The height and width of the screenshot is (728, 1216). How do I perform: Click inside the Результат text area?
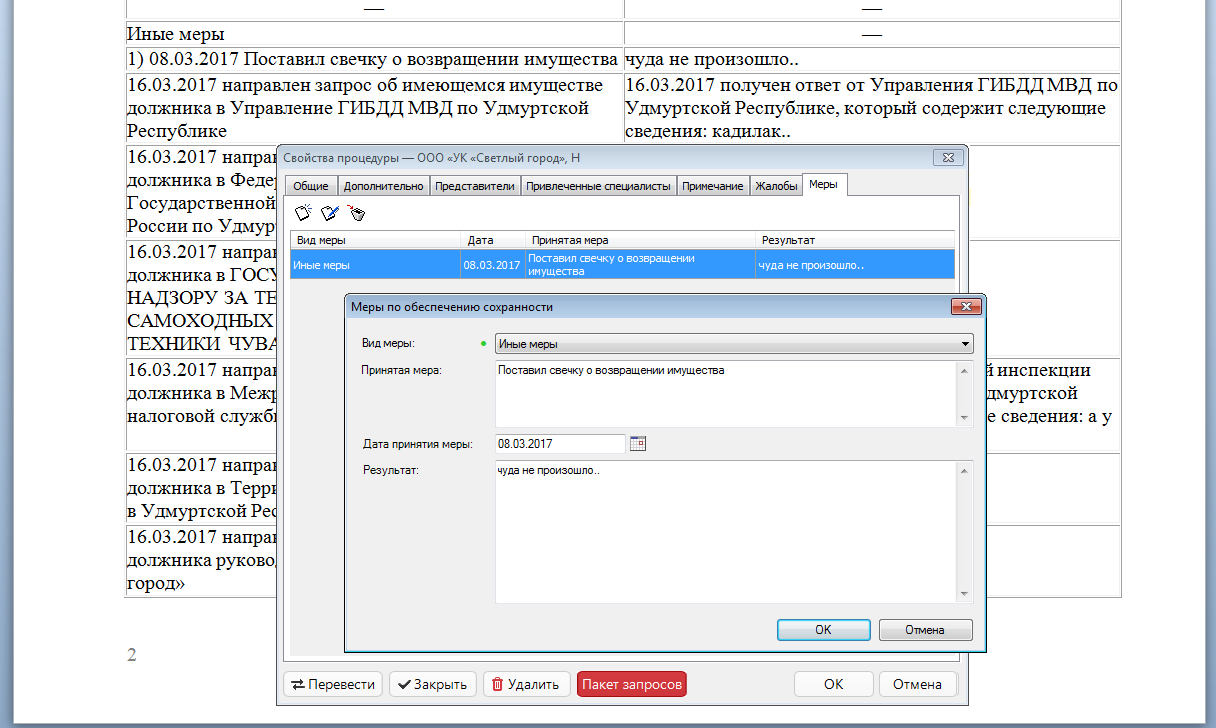pos(725,530)
